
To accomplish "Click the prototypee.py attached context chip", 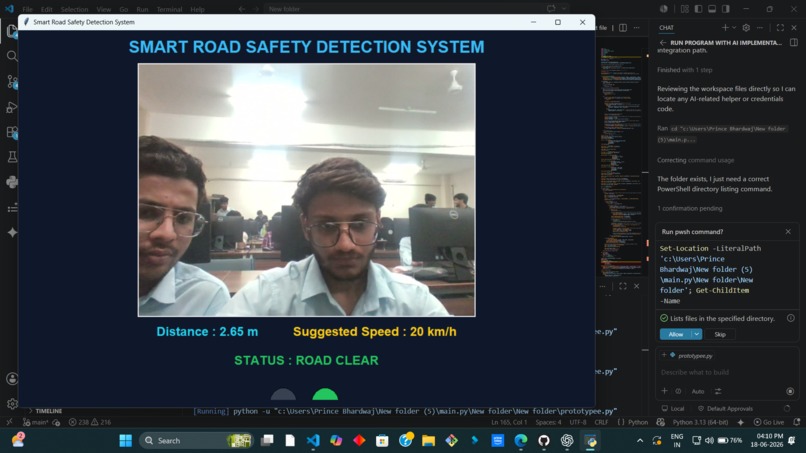I will (x=690, y=355).
